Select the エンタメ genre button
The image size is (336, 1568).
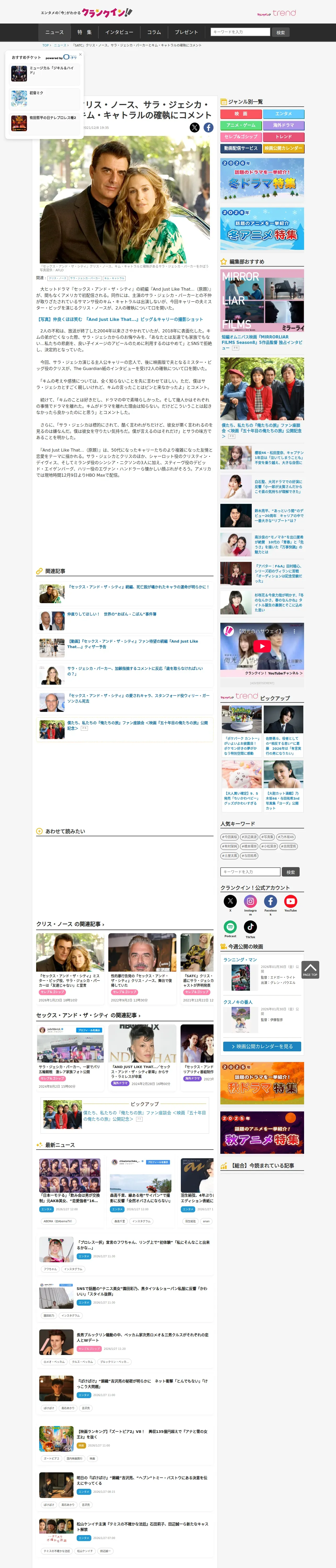tap(284, 114)
